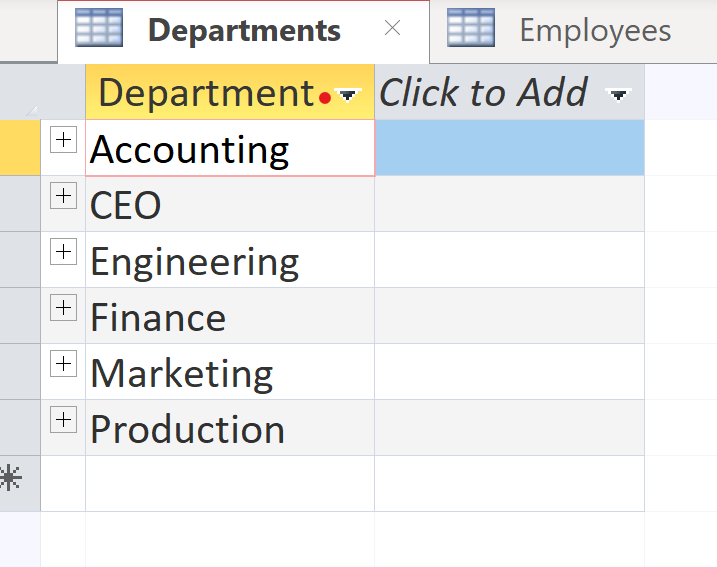Expand the CEO row subdatasheet

(63, 196)
